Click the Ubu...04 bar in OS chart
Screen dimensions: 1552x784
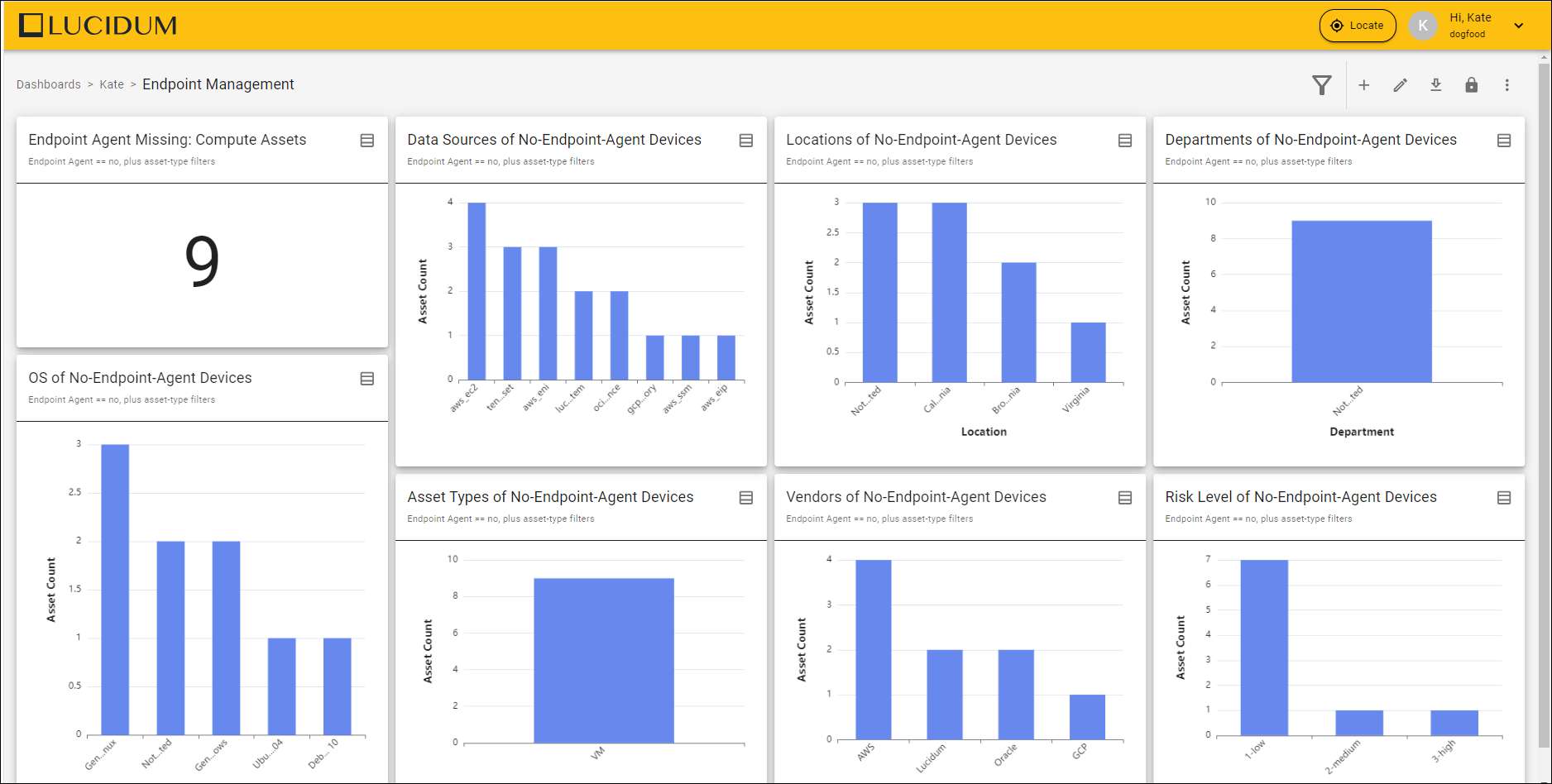[x=282, y=686]
